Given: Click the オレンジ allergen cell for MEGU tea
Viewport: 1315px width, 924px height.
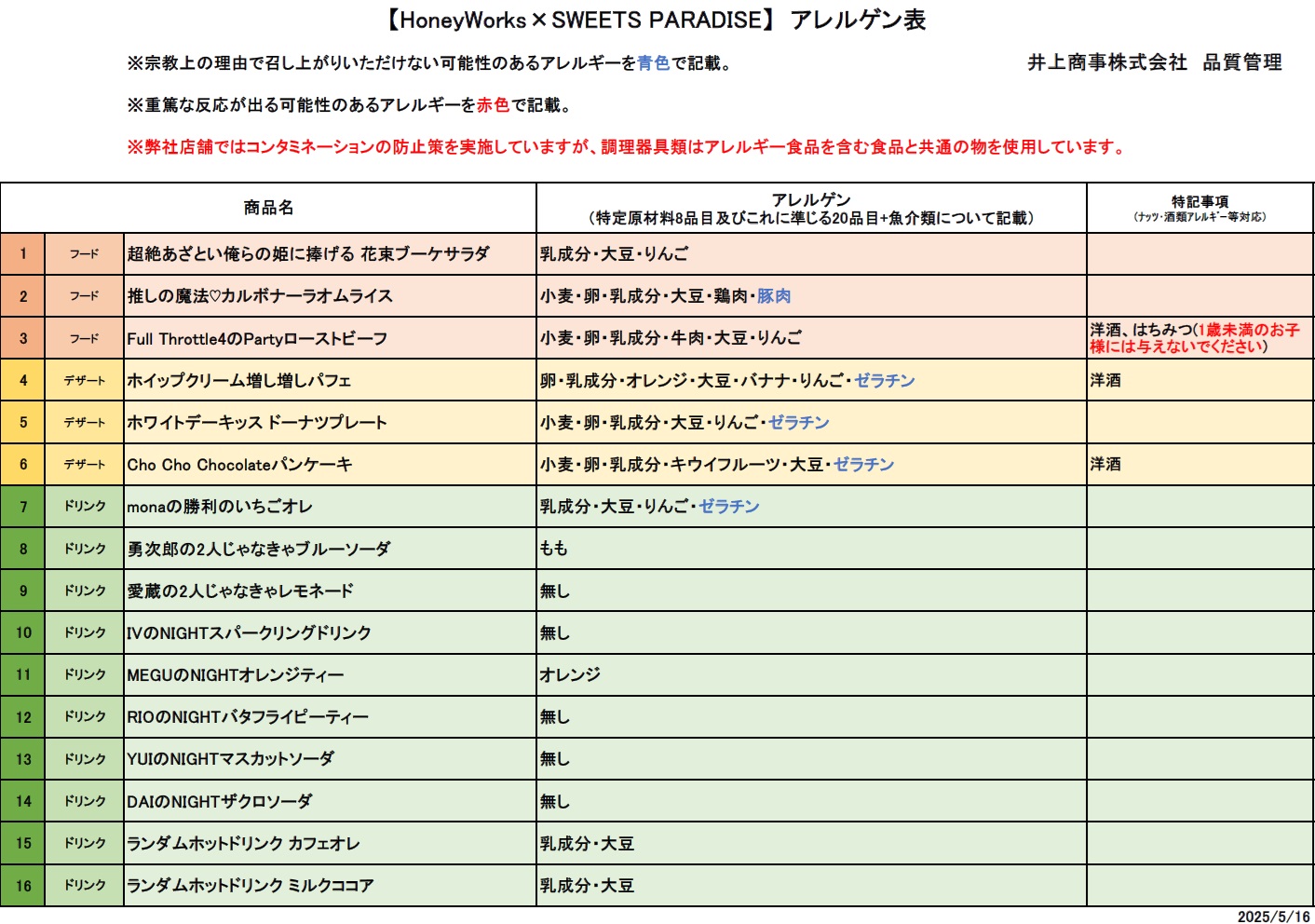Looking at the screenshot, I should (x=570, y=675).
